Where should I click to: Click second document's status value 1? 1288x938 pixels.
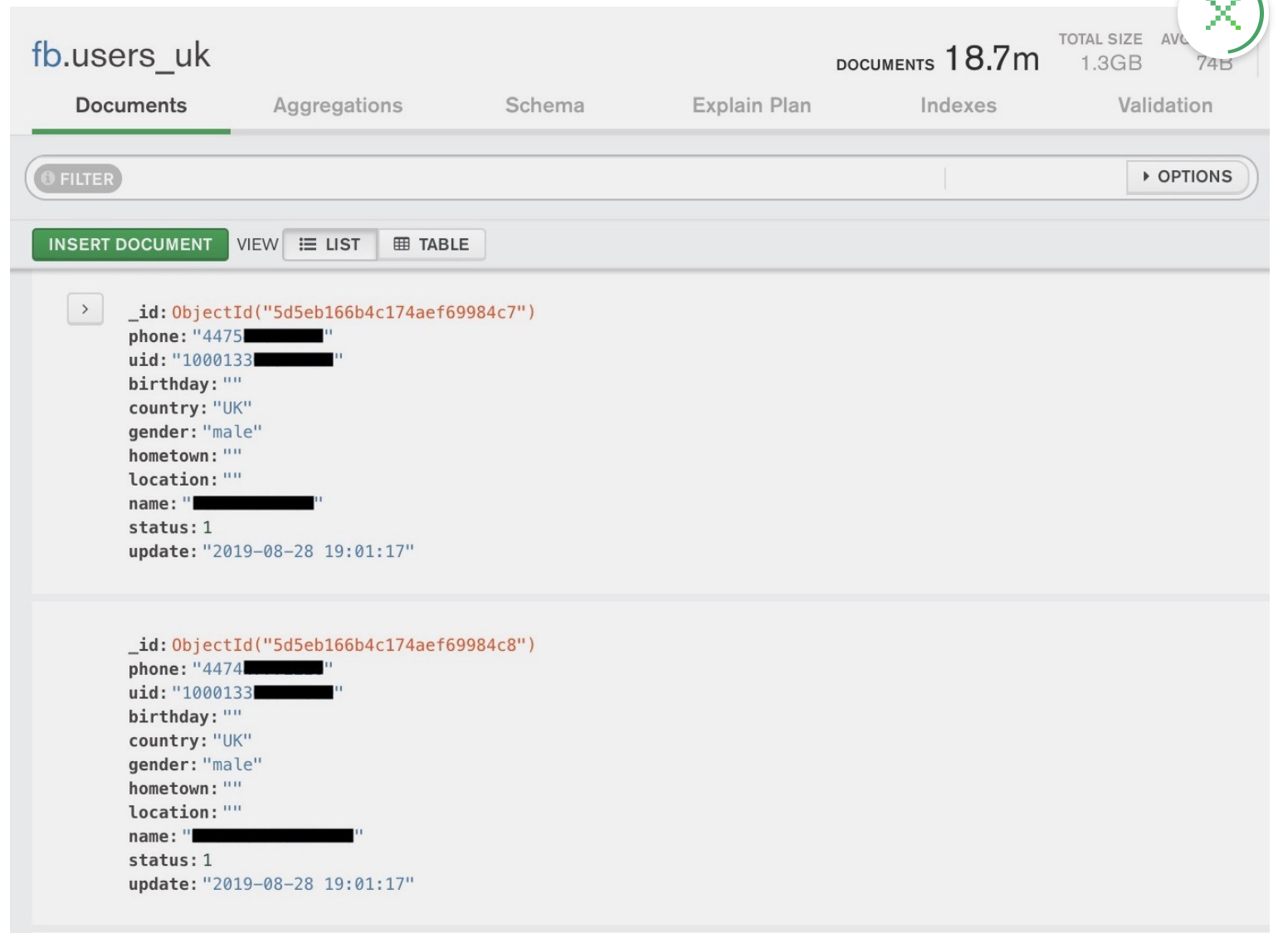[x=207, y=861]
